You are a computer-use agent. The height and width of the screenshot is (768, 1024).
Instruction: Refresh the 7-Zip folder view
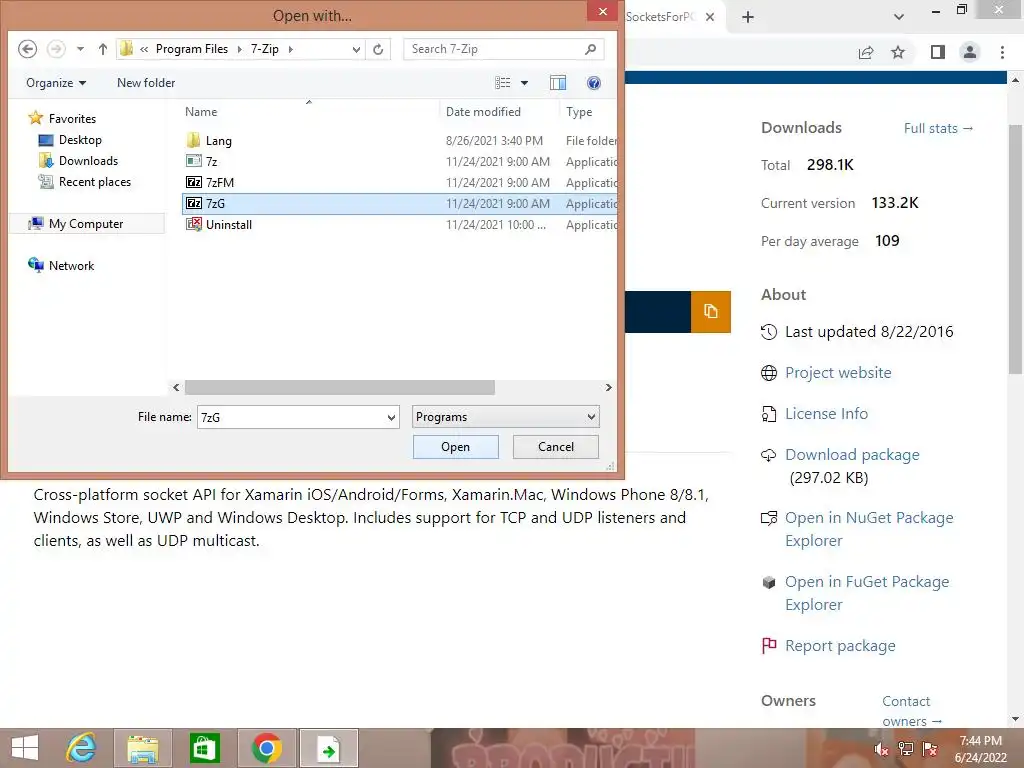[x=378, y=49]
